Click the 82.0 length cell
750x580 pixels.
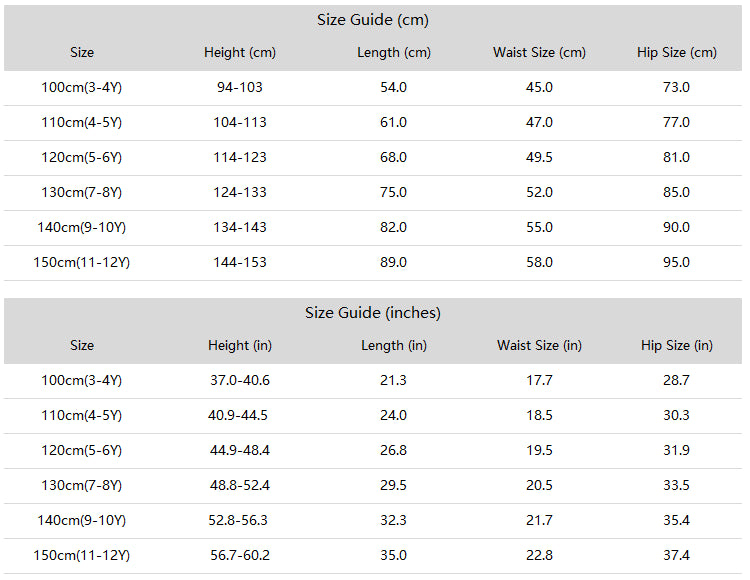[x=394, y=228]
